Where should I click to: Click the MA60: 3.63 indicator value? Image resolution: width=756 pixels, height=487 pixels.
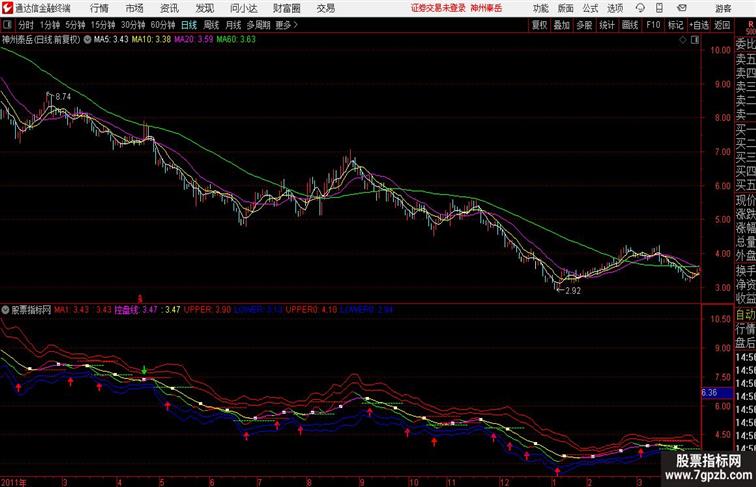236,40
